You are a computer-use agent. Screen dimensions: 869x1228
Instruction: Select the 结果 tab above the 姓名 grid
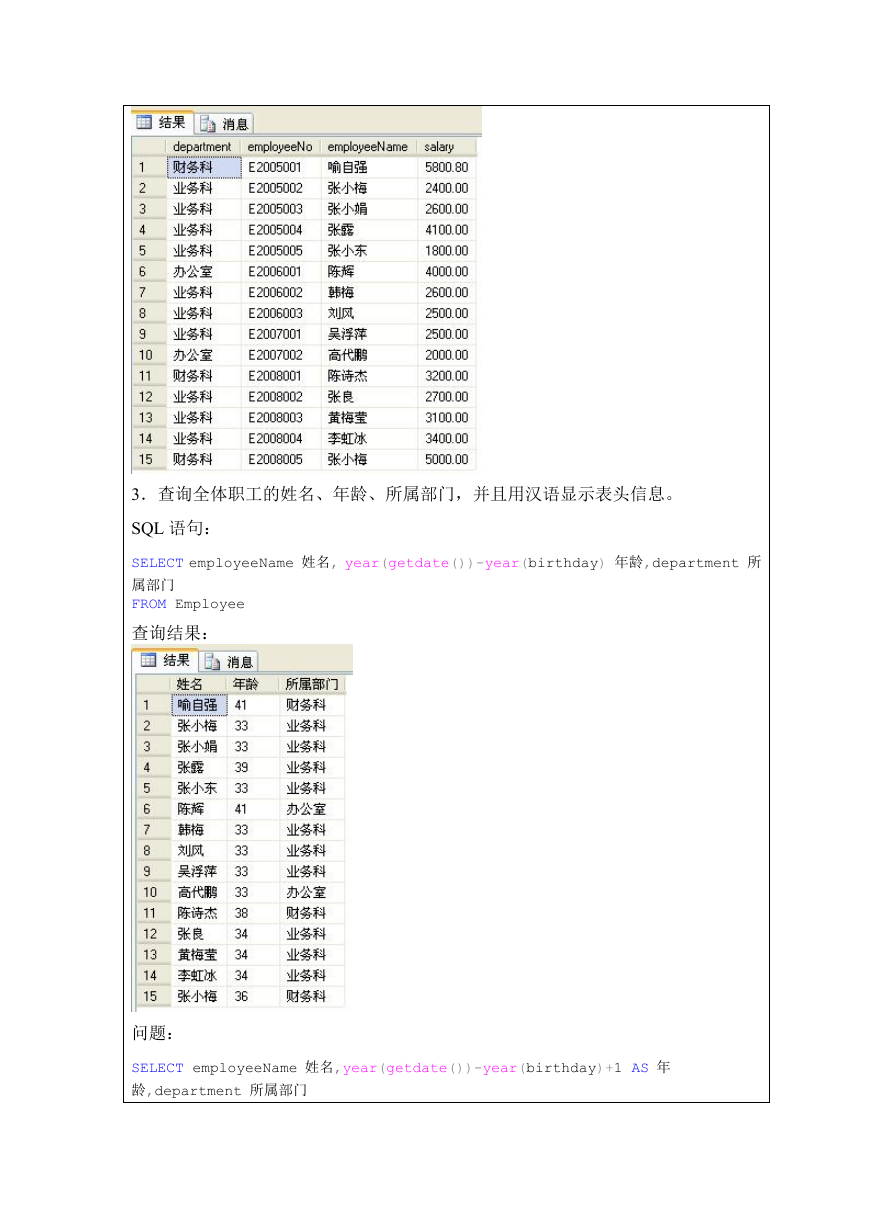(166, 660)
